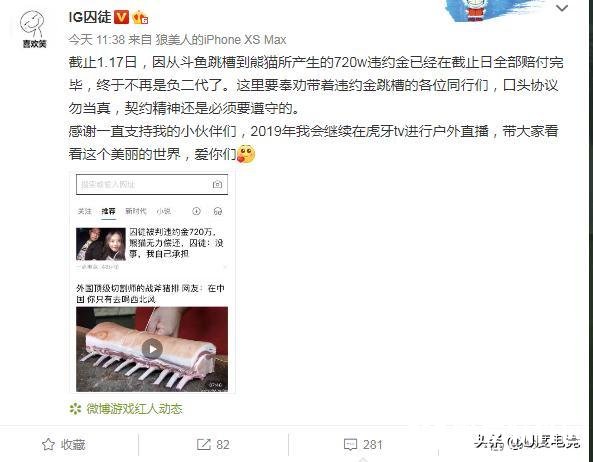Screen dimensions: 593x462
Task: Click the IG囚徒 profile avatar
Action: tap(33, 29)
